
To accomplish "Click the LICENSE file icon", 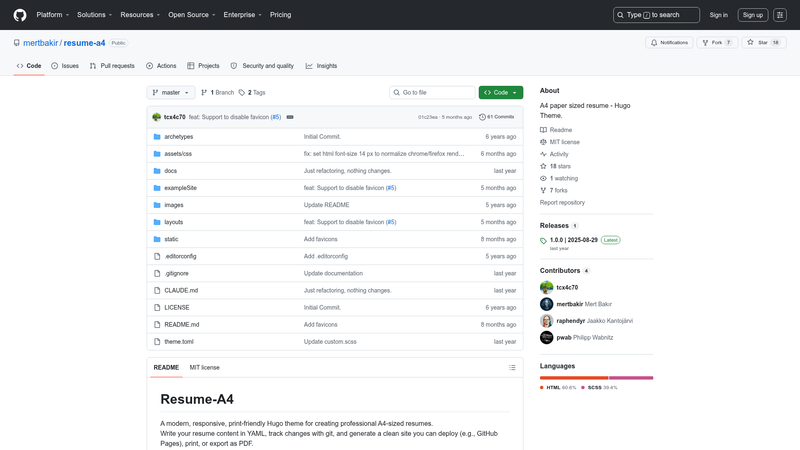I will tap(157, 308).
